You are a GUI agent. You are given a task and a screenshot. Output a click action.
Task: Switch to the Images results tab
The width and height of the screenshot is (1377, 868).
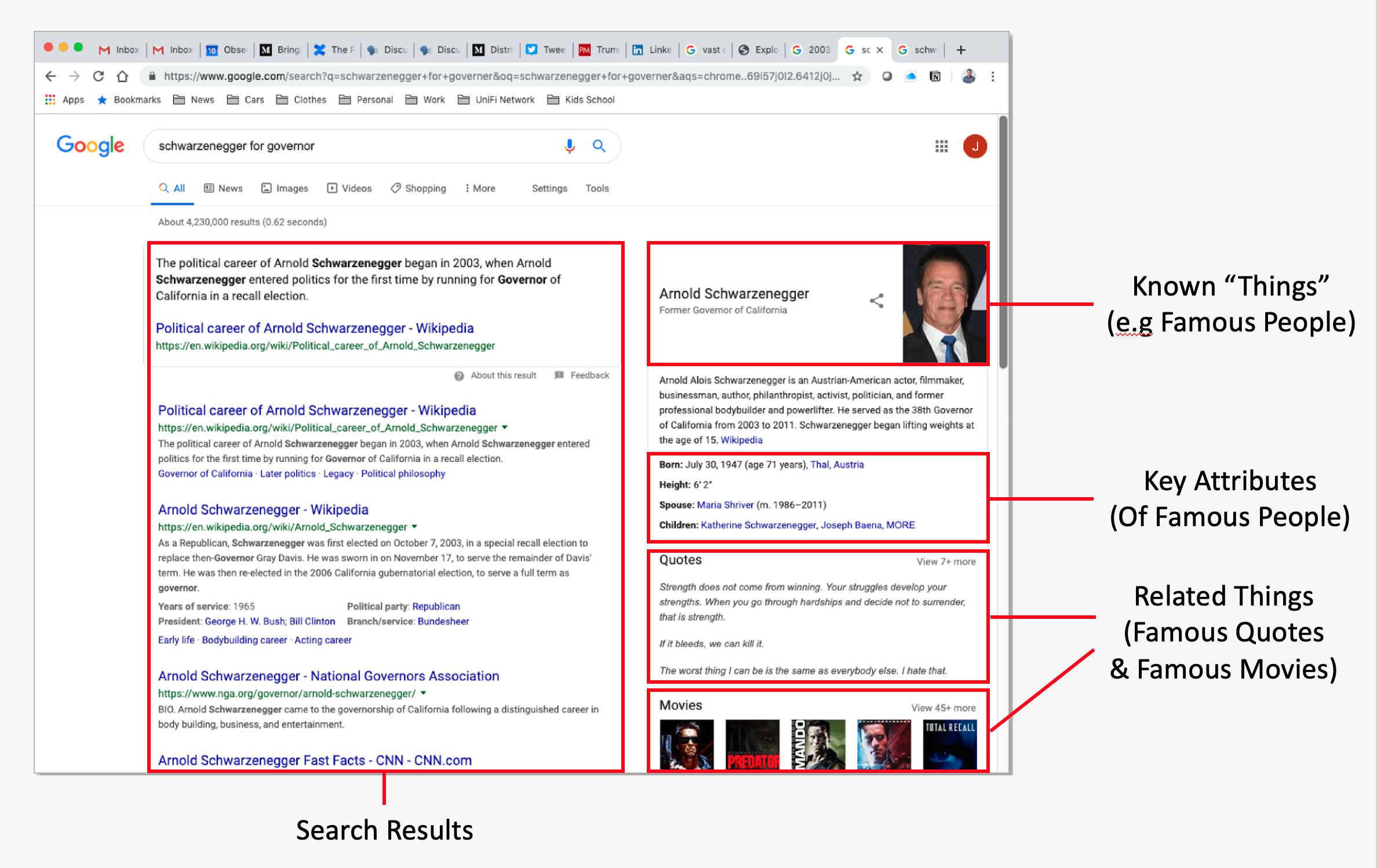pyautogui.click(x=285, y=188)
